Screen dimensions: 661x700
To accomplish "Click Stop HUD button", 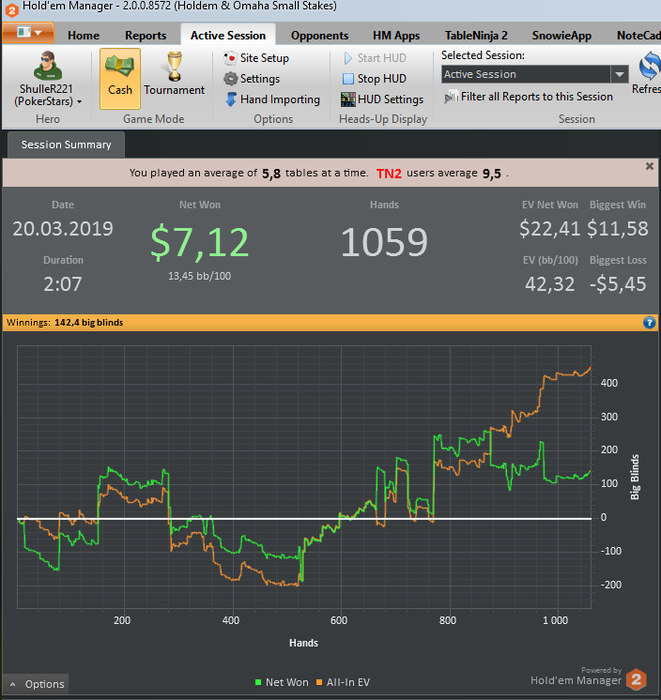I will click(x=374, y=79).
